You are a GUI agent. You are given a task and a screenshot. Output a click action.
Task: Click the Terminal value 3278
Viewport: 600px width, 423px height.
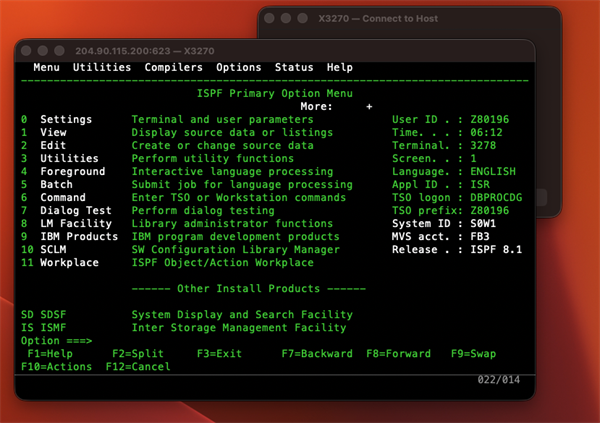point(483,145)
